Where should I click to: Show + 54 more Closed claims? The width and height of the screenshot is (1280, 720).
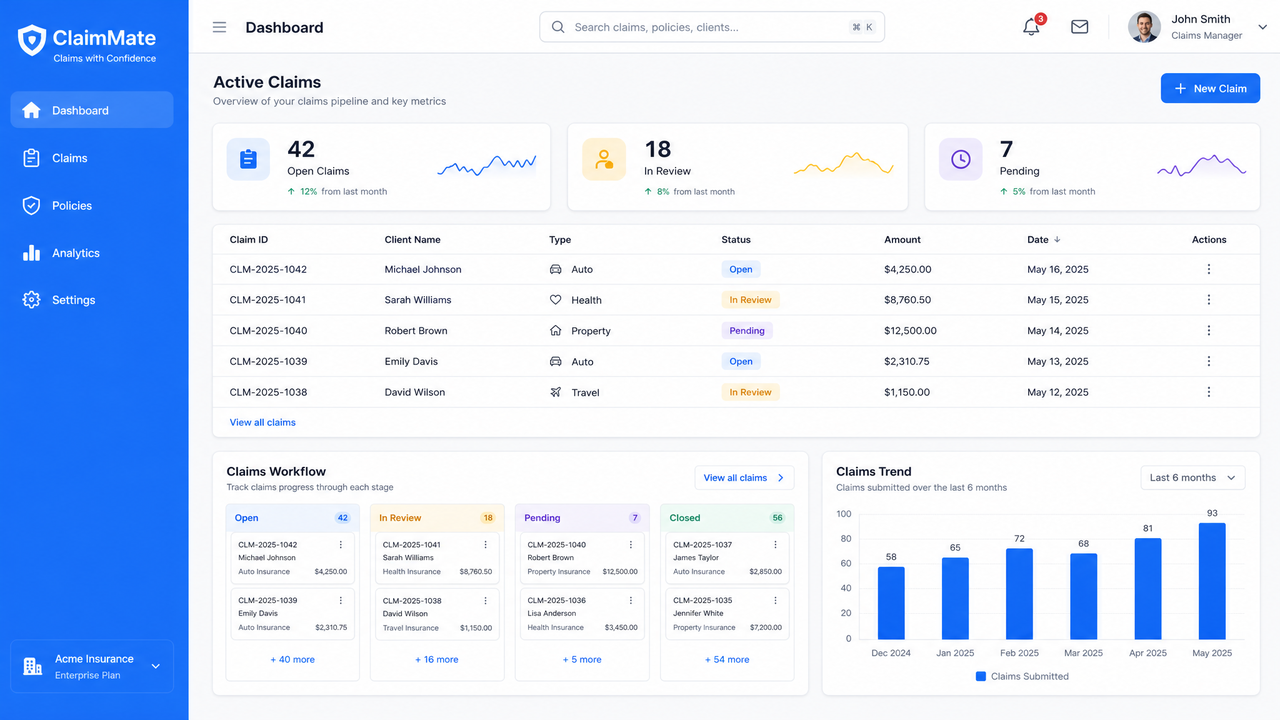coord(727,660)
